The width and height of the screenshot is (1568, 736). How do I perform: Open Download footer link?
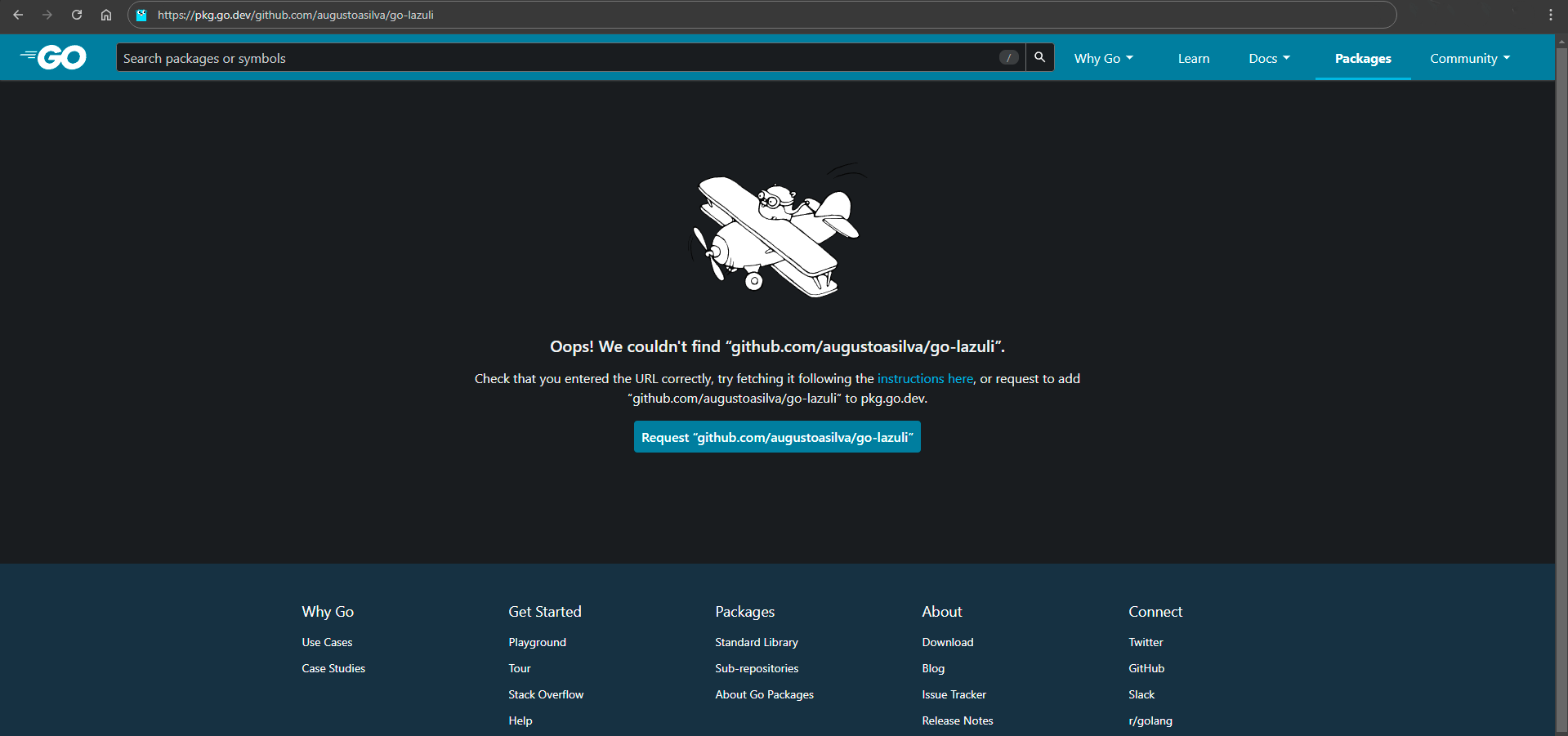point(948,642)
